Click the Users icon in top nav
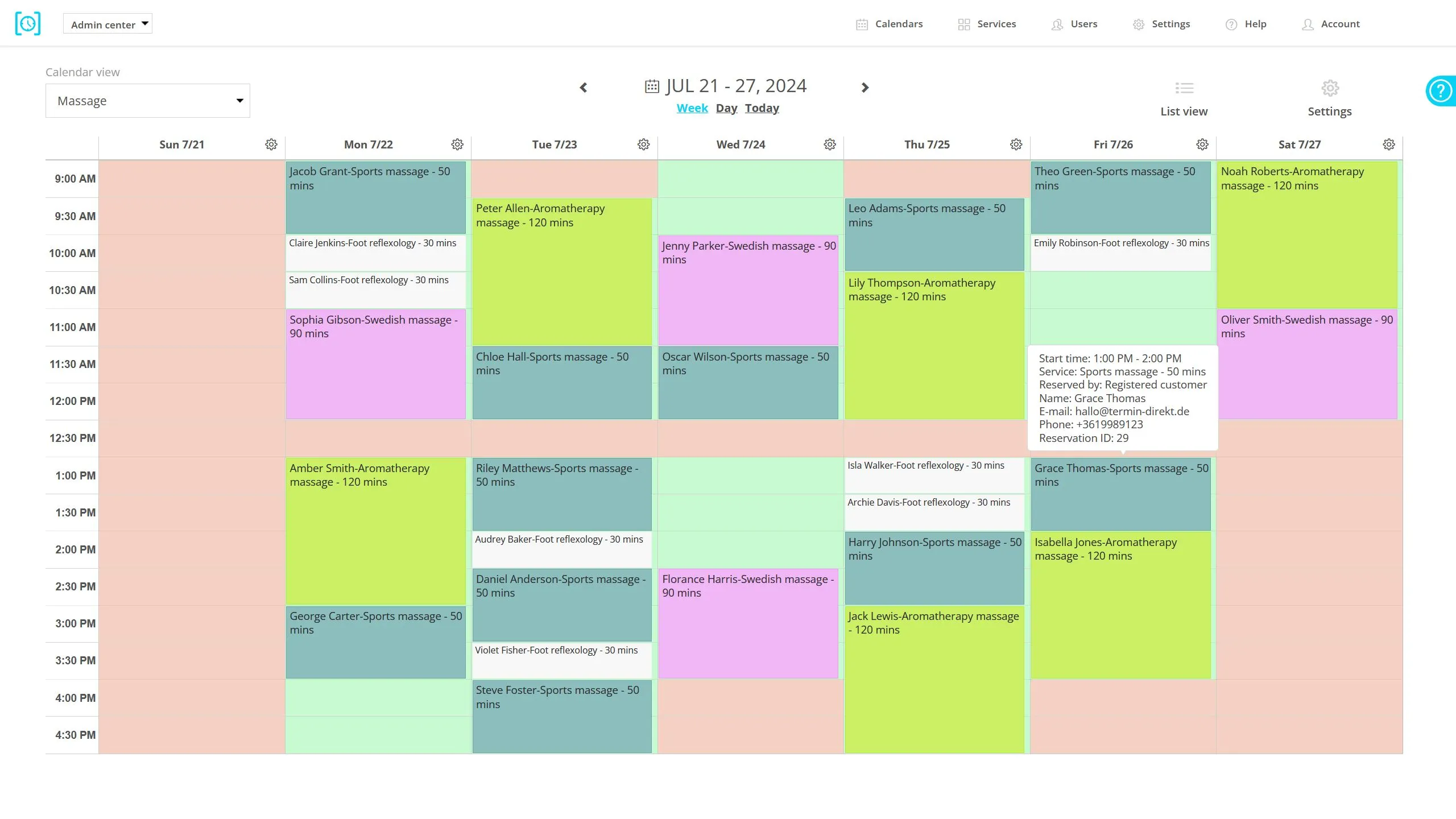The height and width of the screenshot is (819, 1456). [1057, 24]
